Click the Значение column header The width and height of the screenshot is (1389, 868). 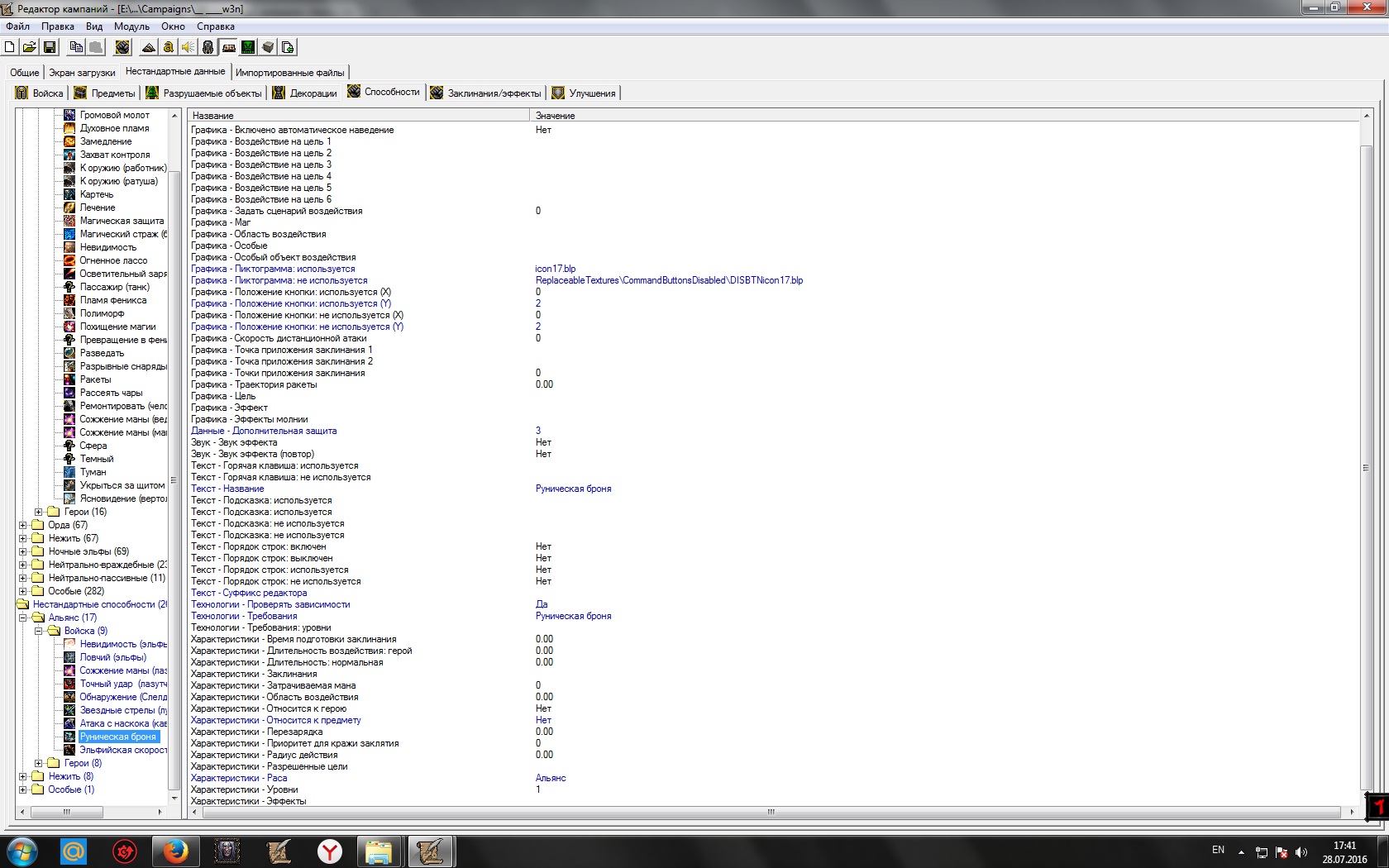click(x=945, y=116)
